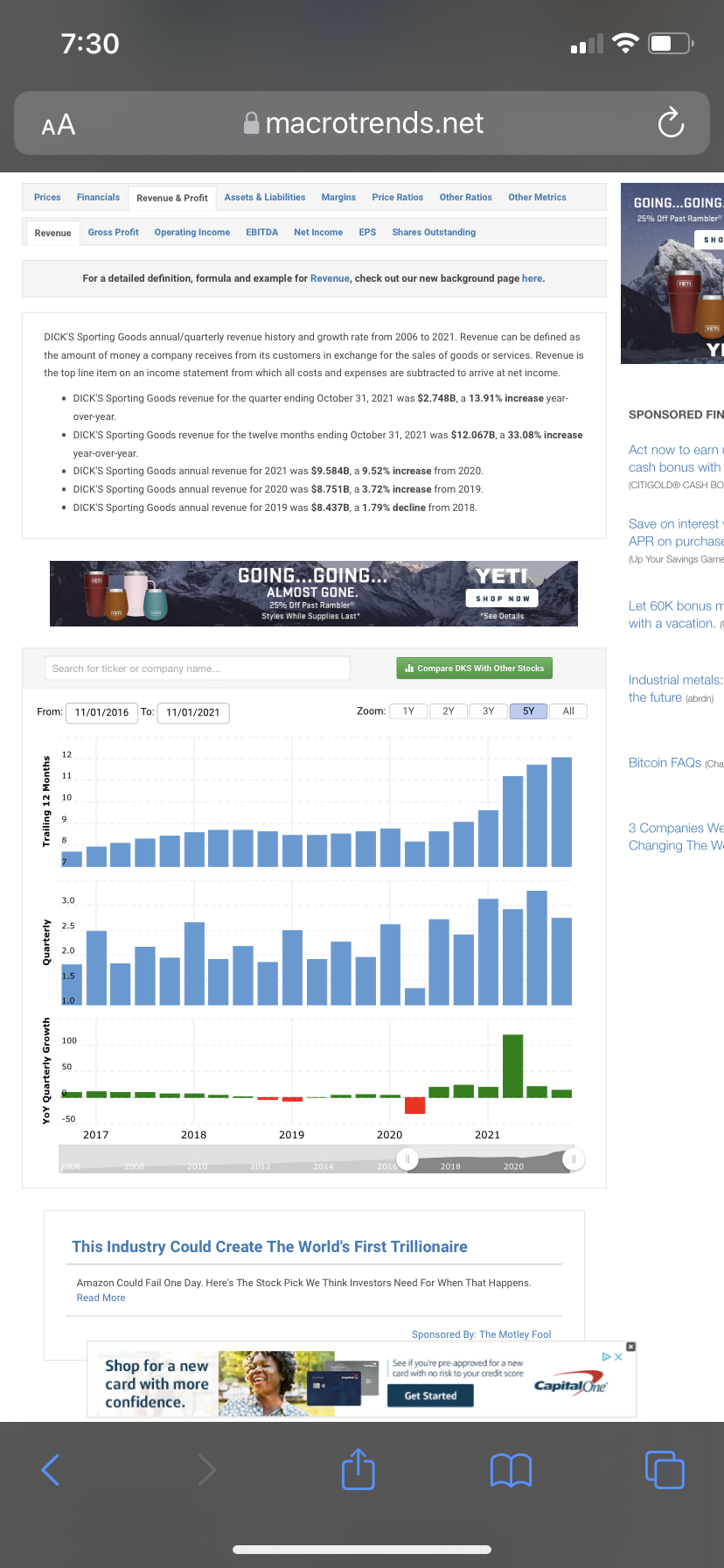Viewport: 724px width, 1568px height.
Task: Click the 'here' background page link
Action: [532, 278]
